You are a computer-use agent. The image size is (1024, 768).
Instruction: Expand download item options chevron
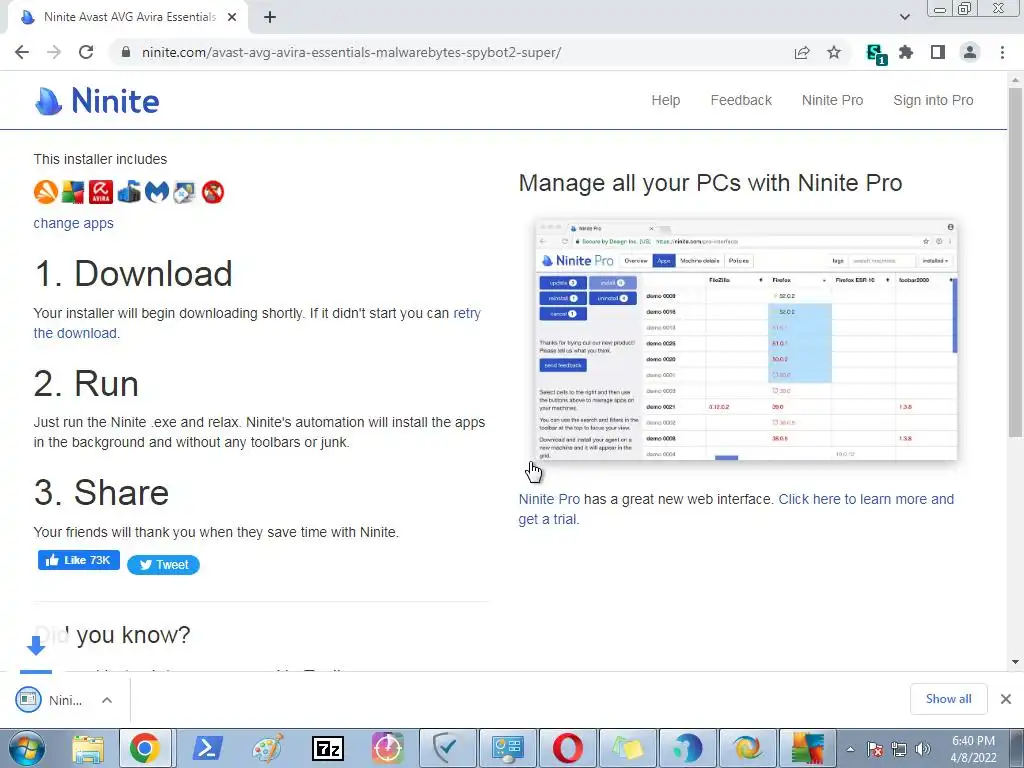107,700
